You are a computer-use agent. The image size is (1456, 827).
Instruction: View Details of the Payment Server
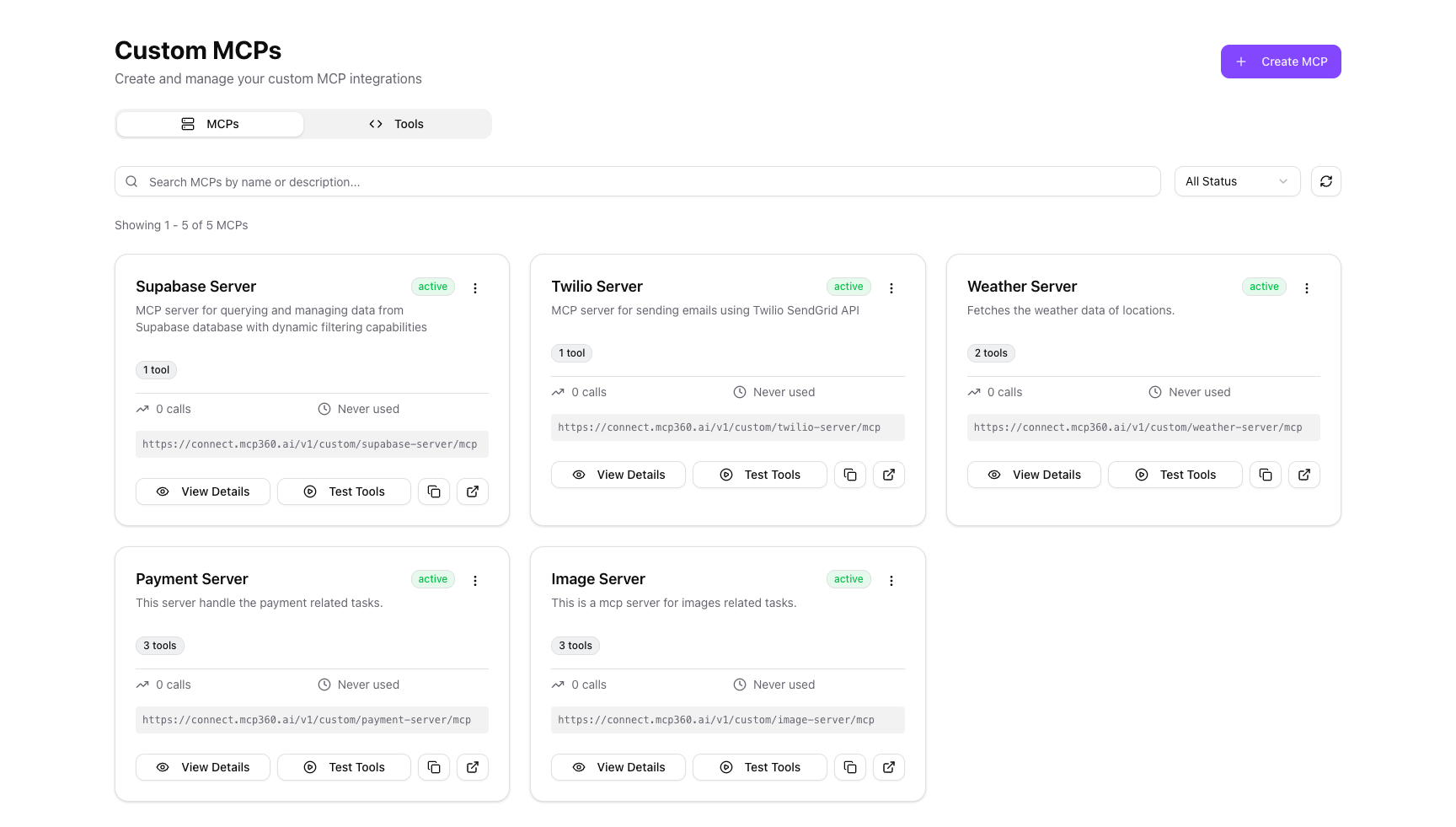pos(202,767)
